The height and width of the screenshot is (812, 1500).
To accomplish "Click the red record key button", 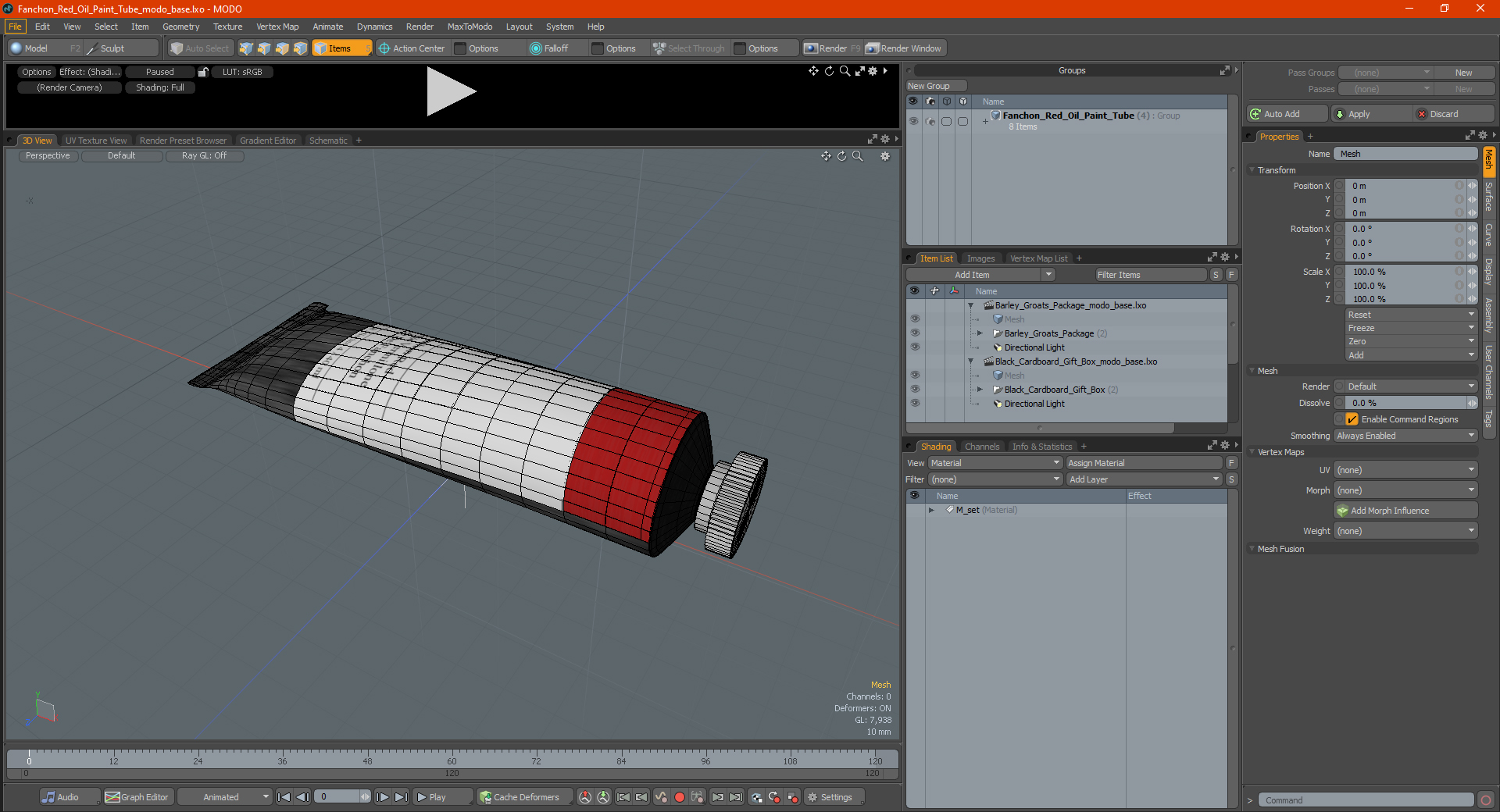I will [x=679, y=797].
